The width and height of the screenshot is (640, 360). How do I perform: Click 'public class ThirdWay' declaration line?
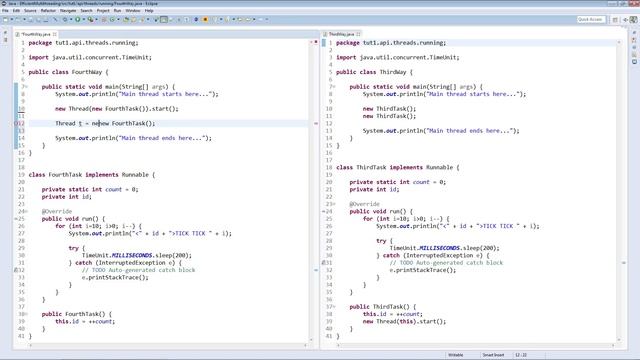coord(374,72)
